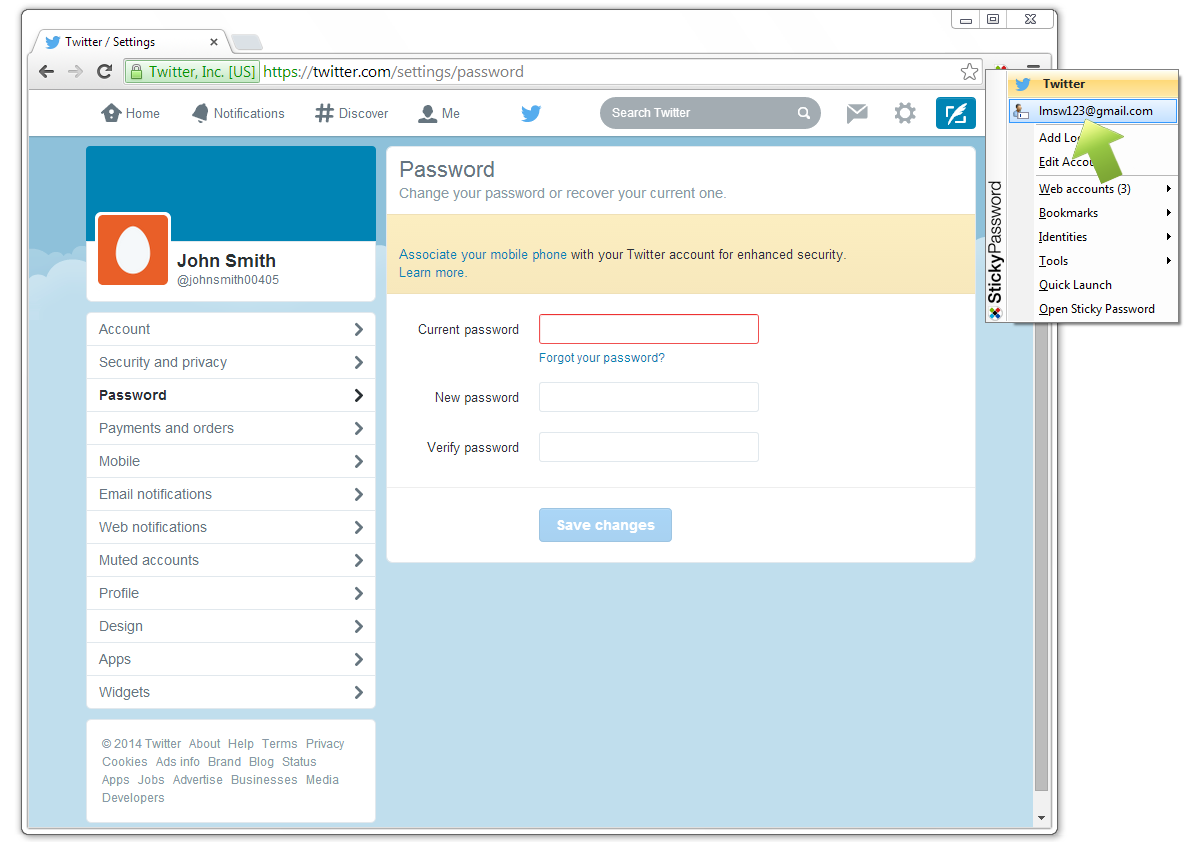Compose a new Tweet with quill button
The height and width of the screenshot is (842, 1190).
(x=955, y=113)
